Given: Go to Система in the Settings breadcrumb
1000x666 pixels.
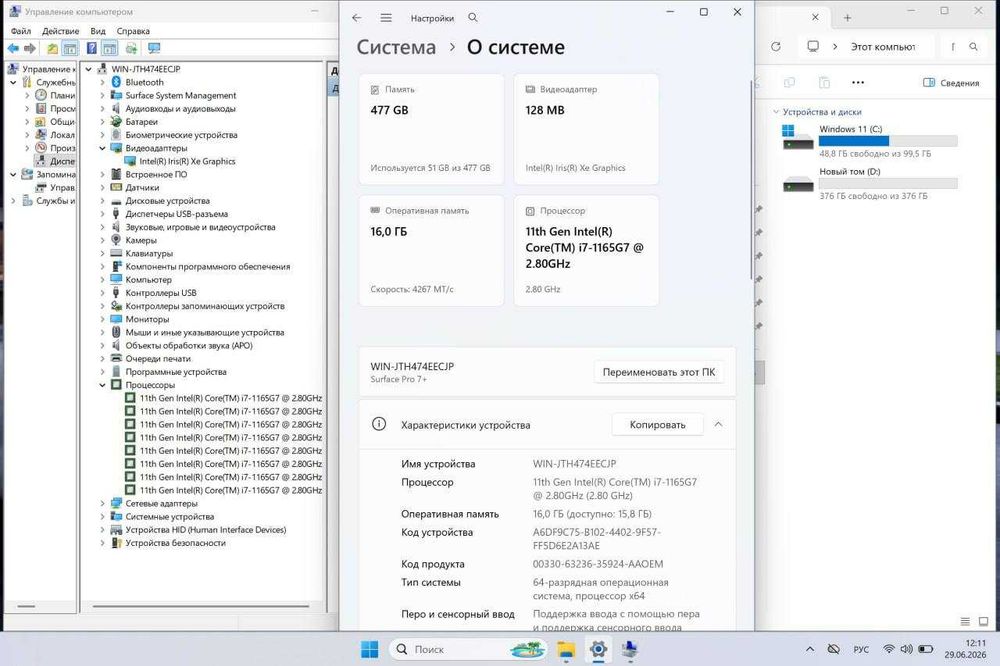Looking at the screenshot, I should (x=396, y=47).
